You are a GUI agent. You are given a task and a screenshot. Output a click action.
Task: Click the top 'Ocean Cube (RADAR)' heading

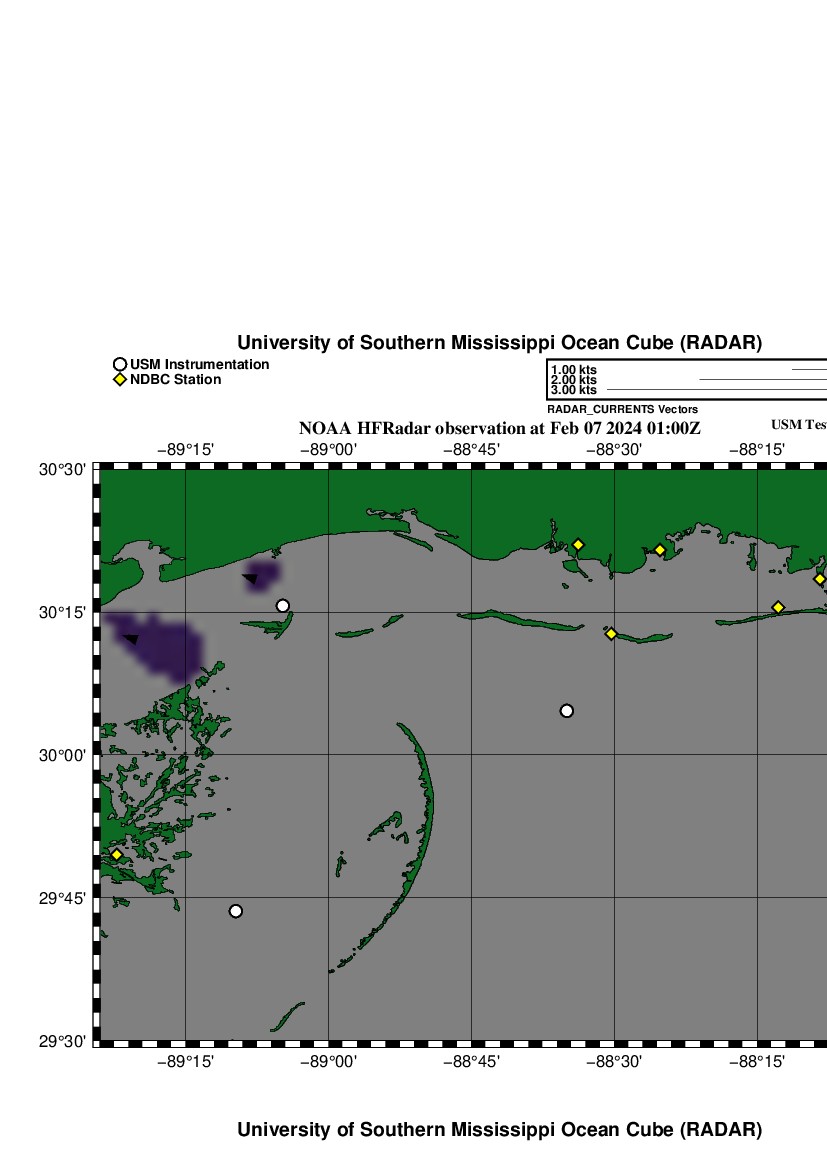pyautogui.click(x=499, y=343)
